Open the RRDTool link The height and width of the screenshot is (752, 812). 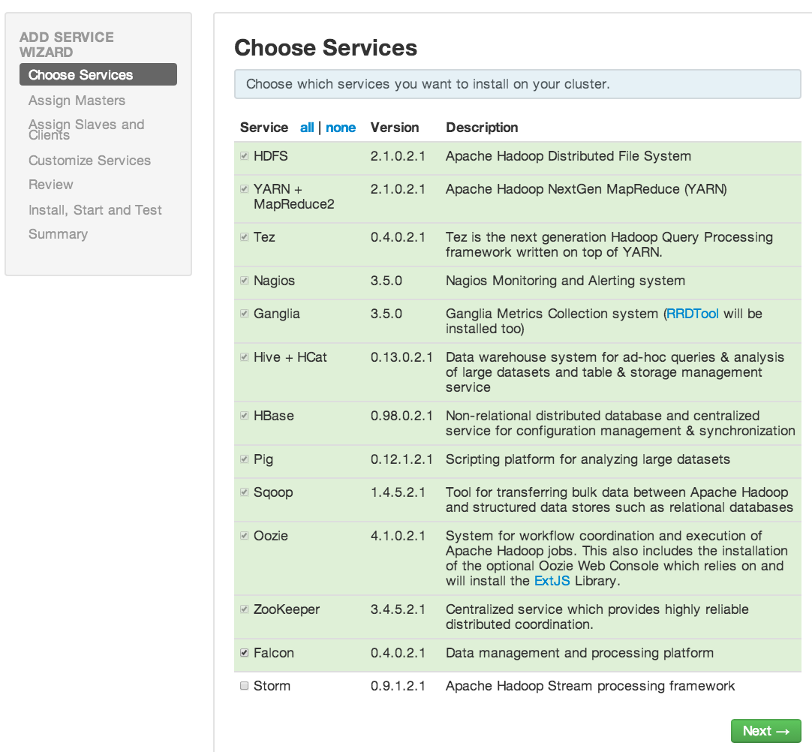click(692, 314)
